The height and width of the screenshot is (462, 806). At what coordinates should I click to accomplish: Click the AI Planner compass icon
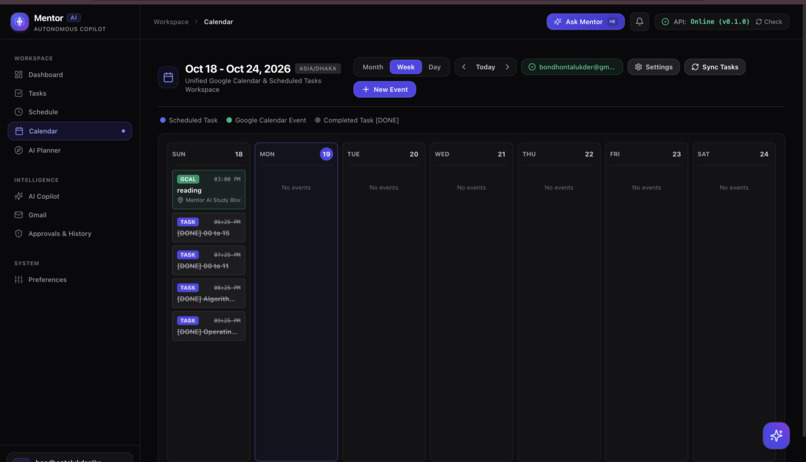coord(19,150)
